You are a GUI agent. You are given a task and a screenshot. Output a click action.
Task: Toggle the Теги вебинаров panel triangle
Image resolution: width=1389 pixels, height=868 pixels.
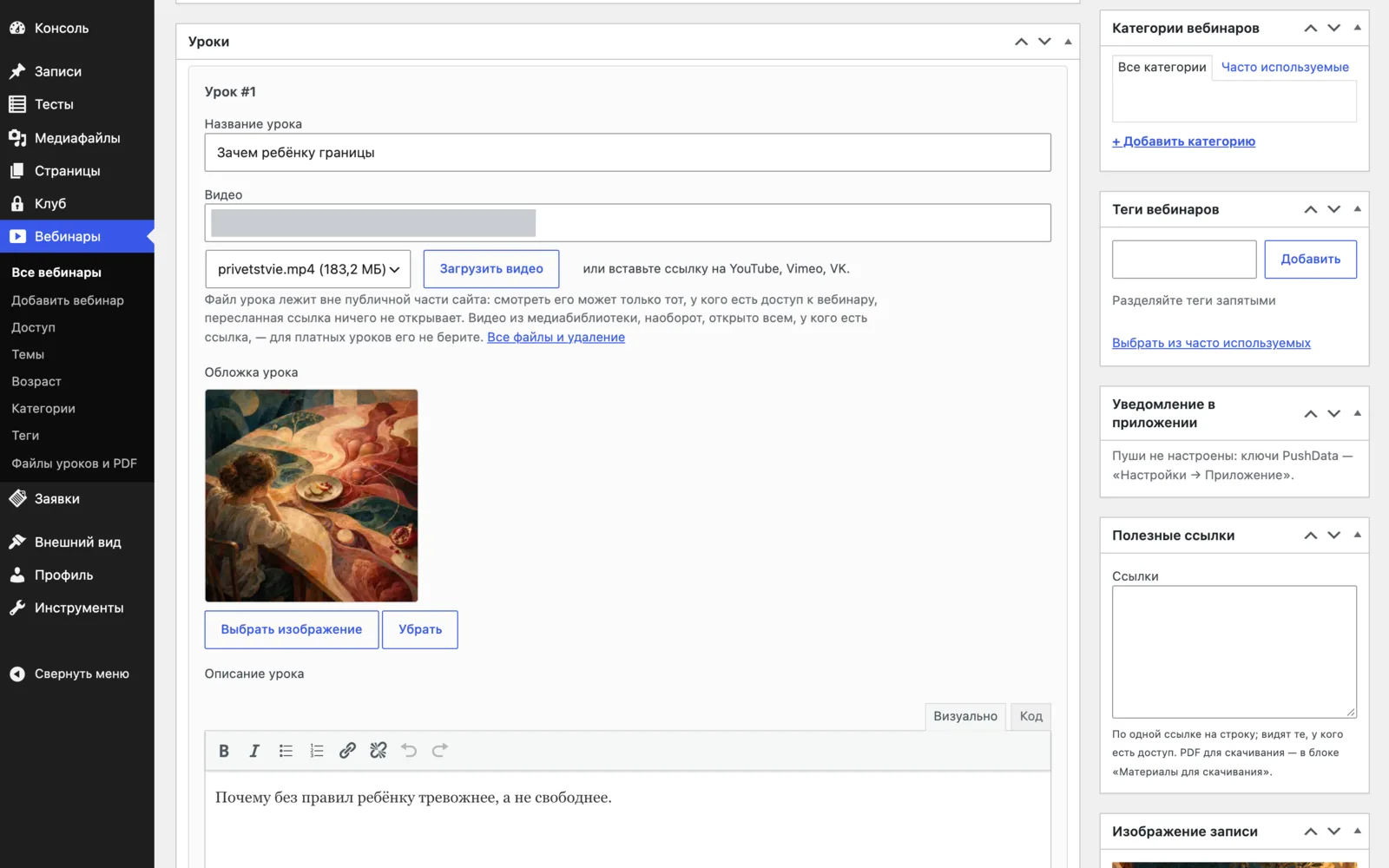pyautogui.click(x=1358, y=209)
